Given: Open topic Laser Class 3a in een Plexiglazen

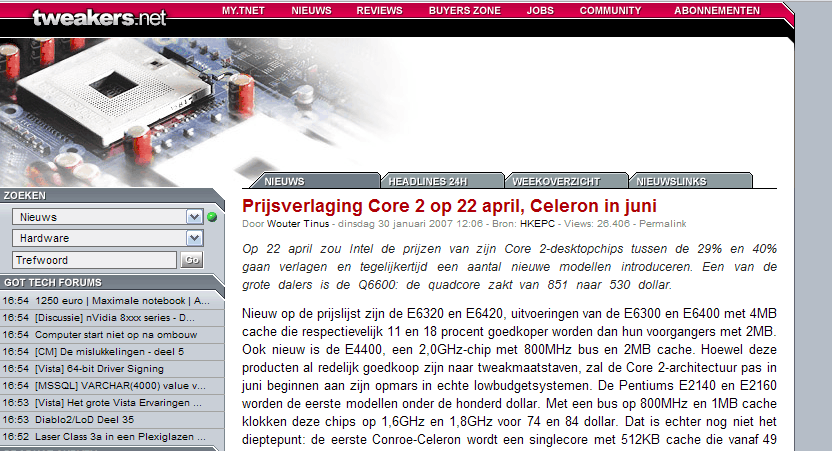Looking at the screenshot, I should pyautogui.click(x=120, y=437).
